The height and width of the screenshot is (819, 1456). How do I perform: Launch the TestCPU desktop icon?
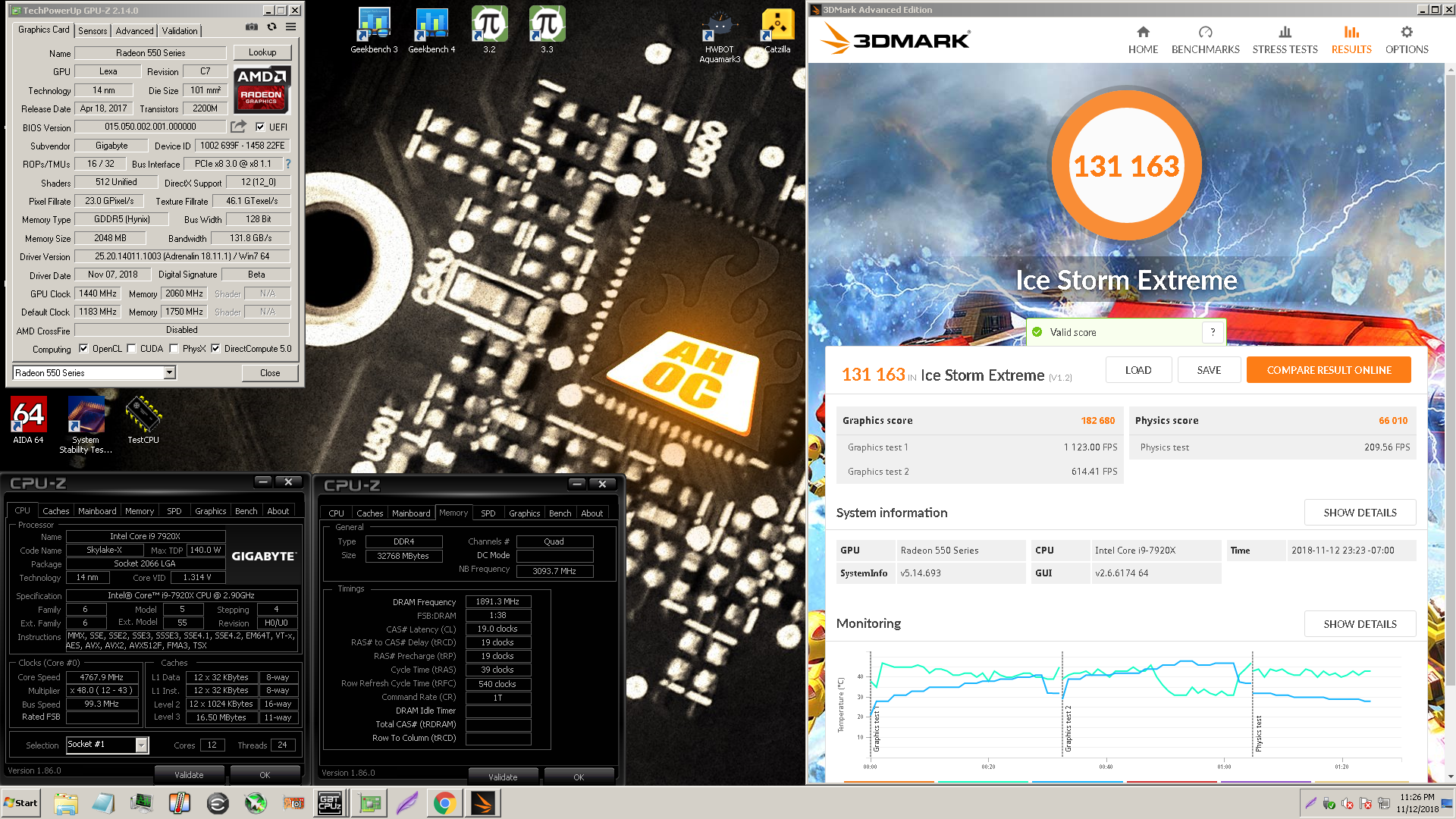(143, 420)
